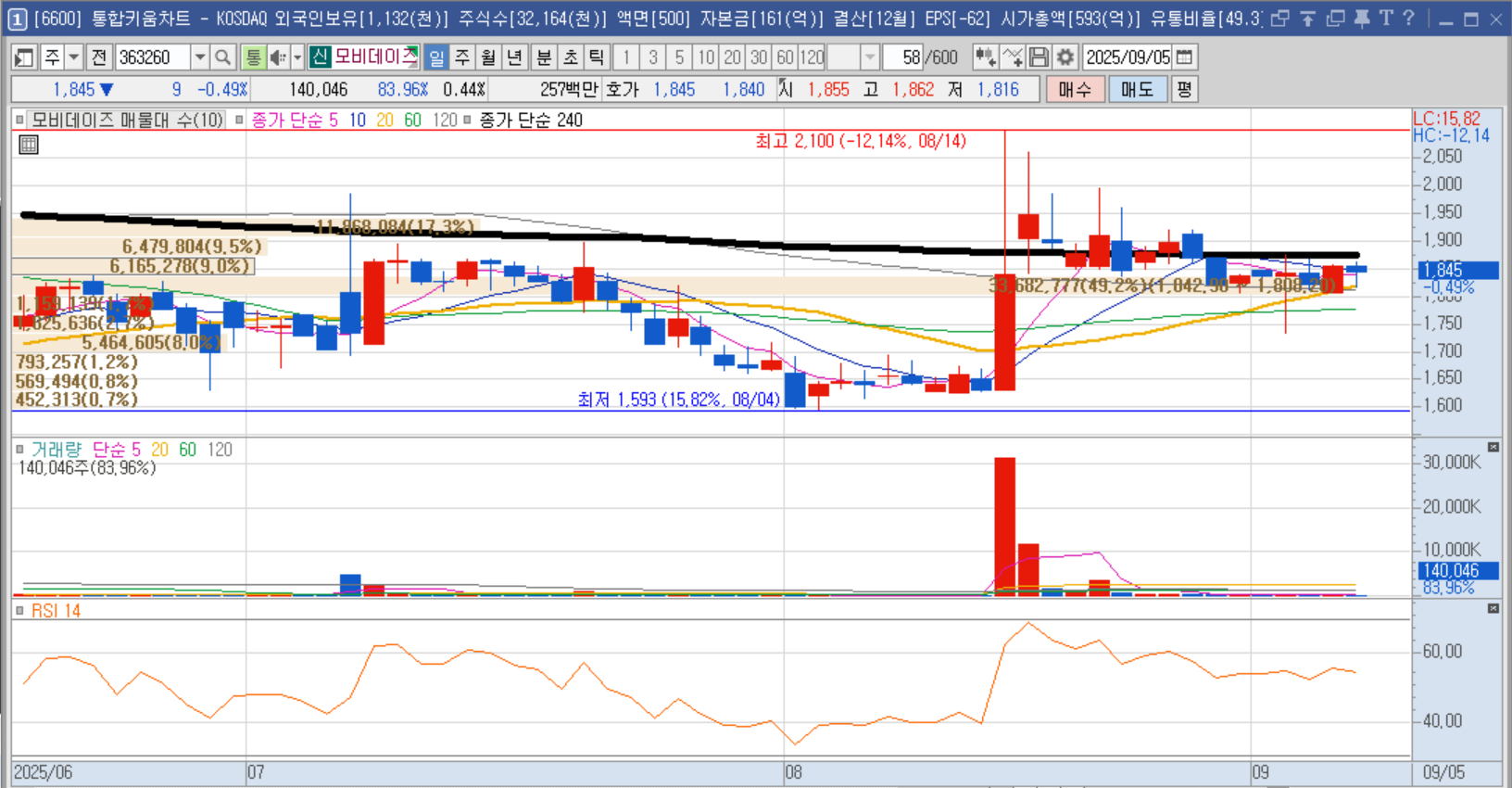Click the volume text 140,046주(83.96%)
The width and height of the screenshot is (1512, 788).
pos(87,468)
